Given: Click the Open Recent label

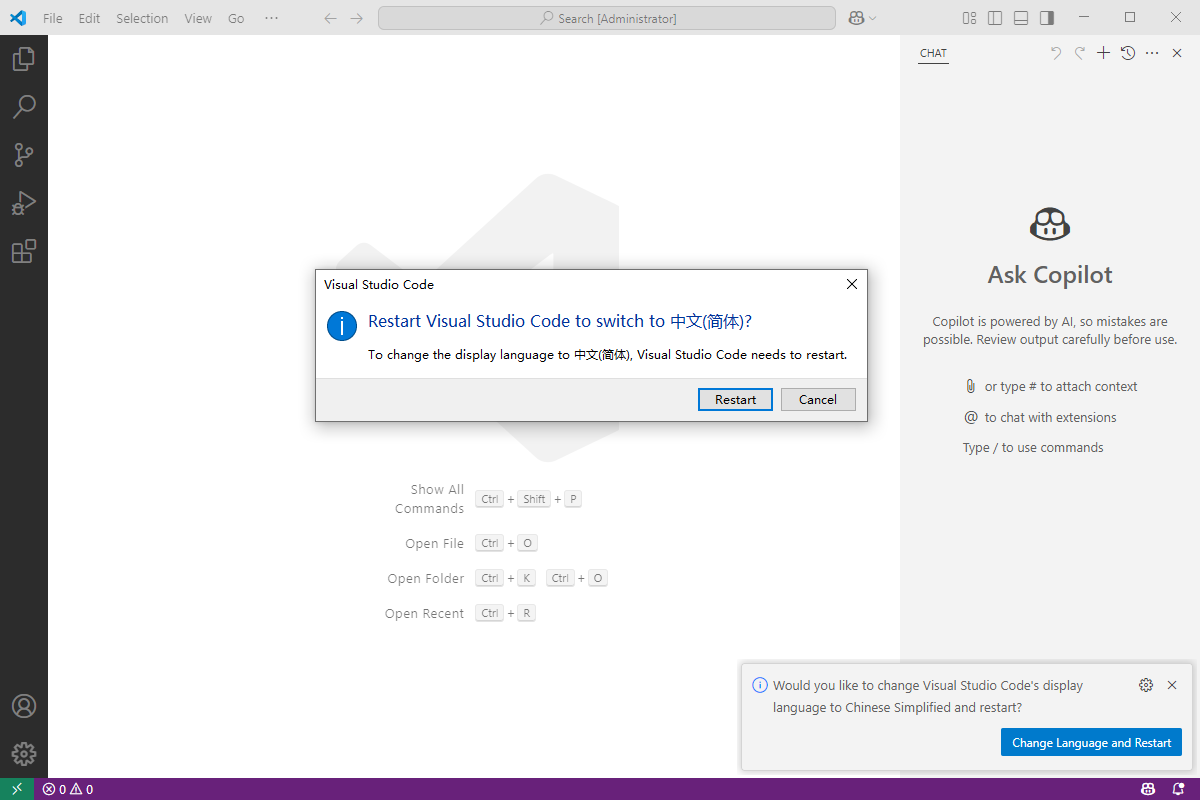Looking at the screenshot, I should pyautogui.click(x=425, y=613).
